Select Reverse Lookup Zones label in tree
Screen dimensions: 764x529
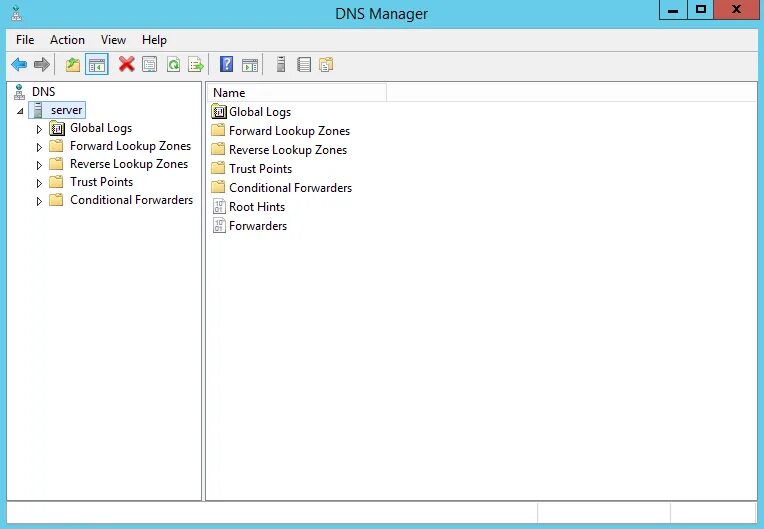(x=129, y=164)
